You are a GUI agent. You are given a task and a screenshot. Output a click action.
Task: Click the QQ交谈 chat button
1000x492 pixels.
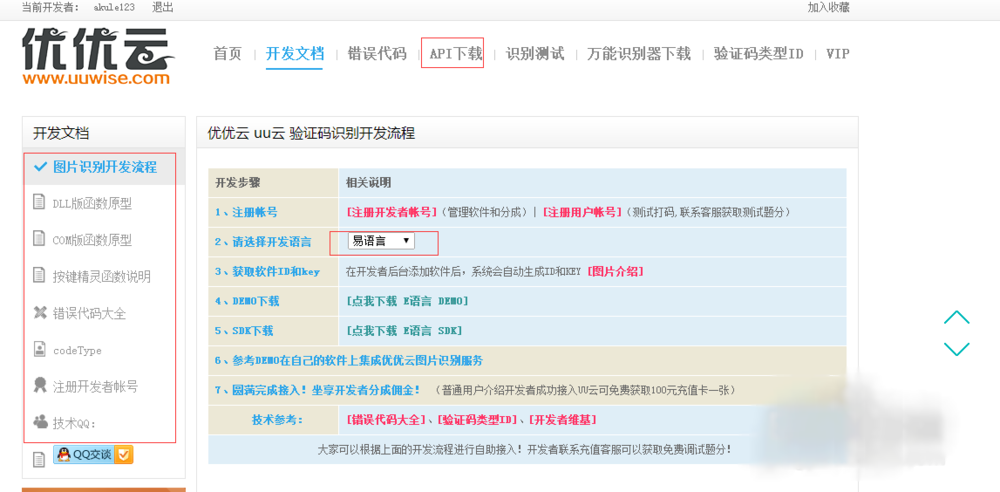pyautogui.click(x=93, y=454)
